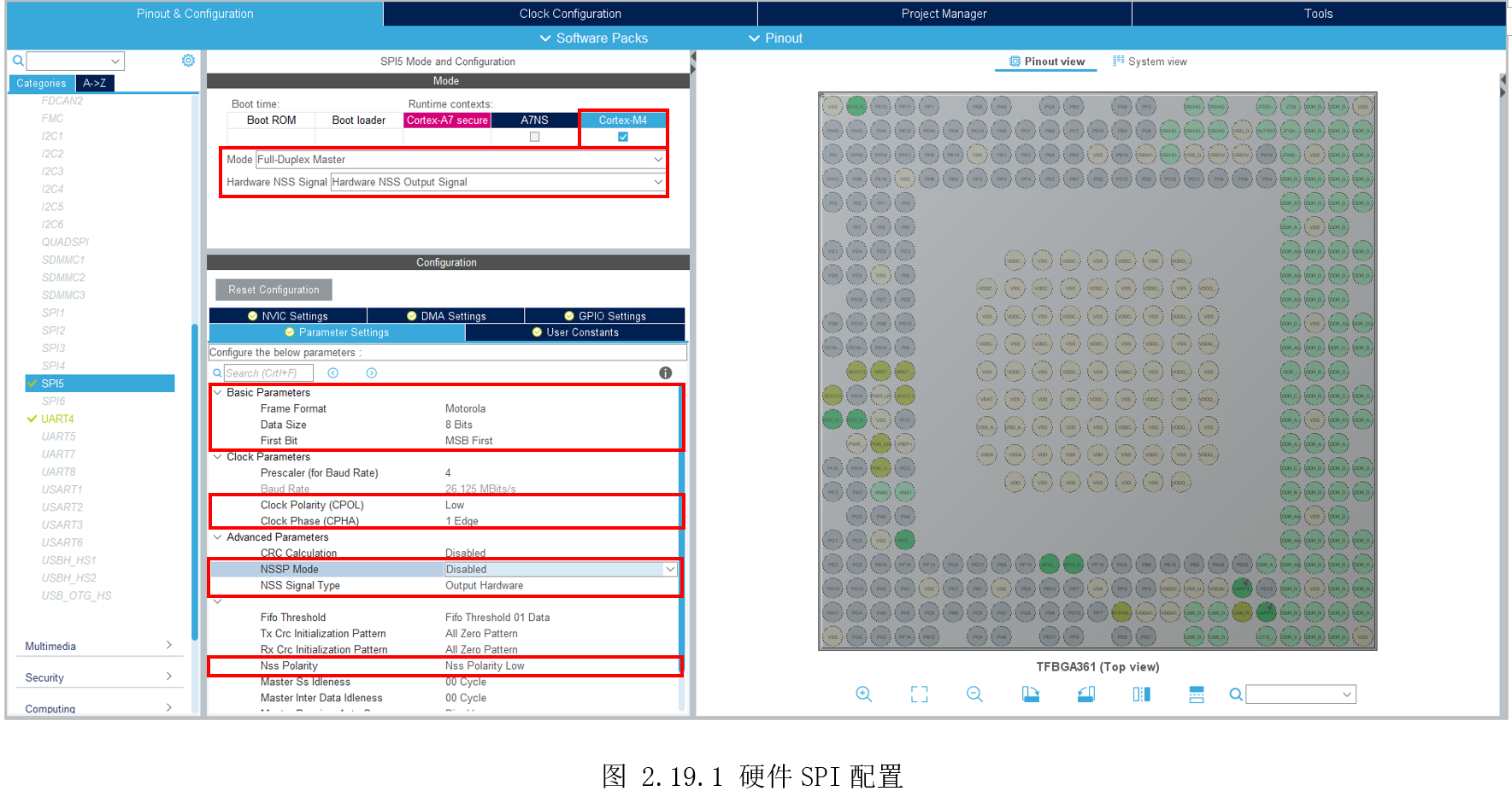Flip the pinout view horizontally
Image resolution: width=1512 pixels, height=797 pixels.
pos(1141,694)
